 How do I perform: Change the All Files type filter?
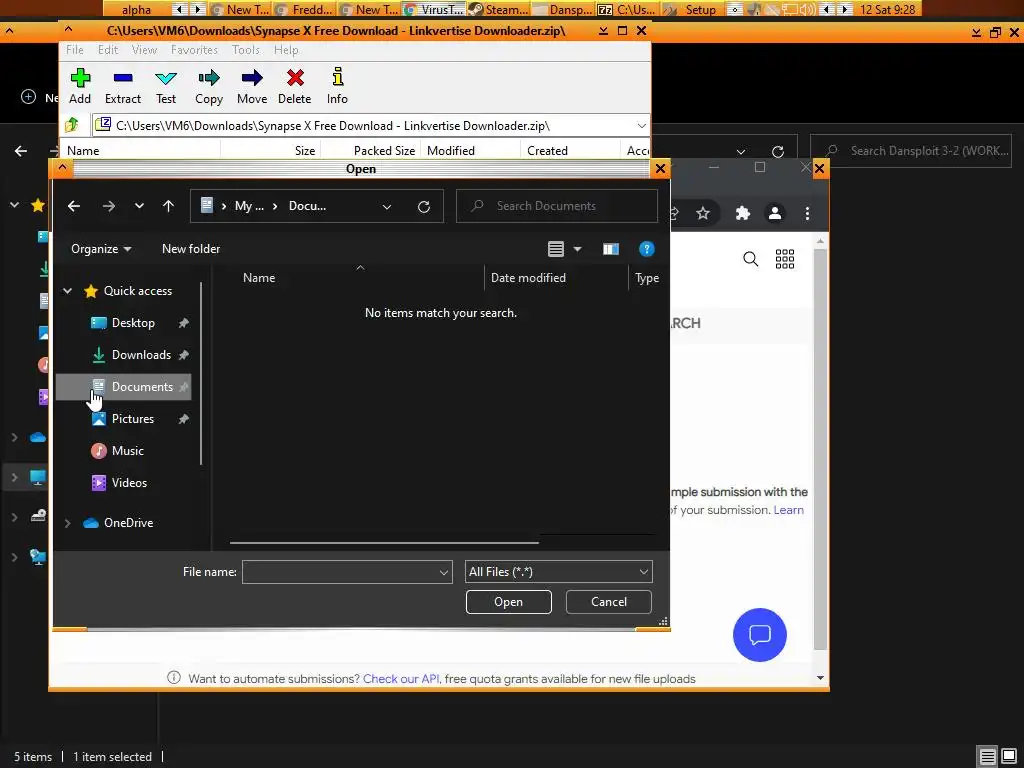[x=558, y=572]
